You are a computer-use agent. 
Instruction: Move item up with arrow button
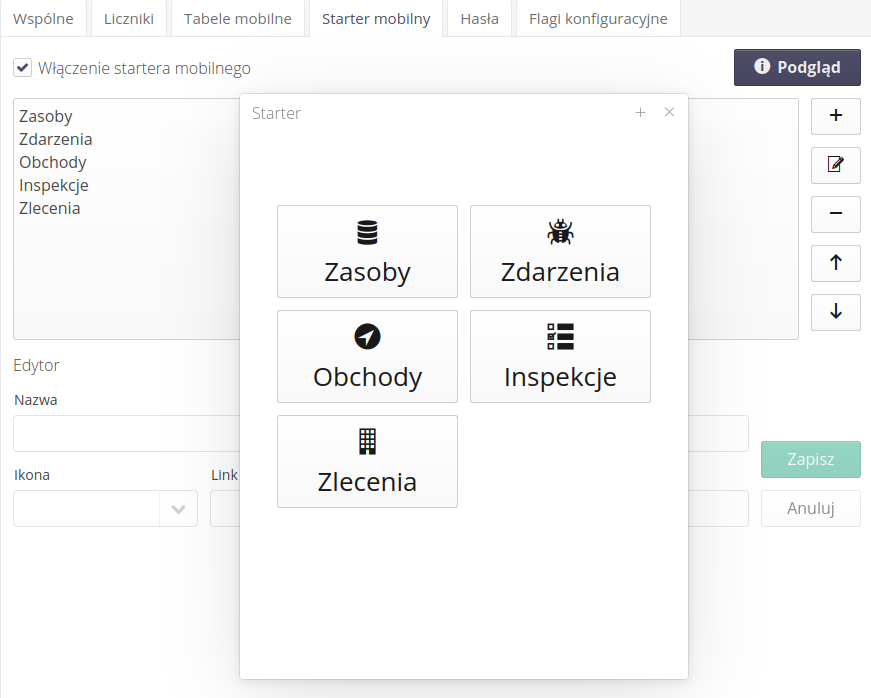pyautogui.click(x=836, y=262)
